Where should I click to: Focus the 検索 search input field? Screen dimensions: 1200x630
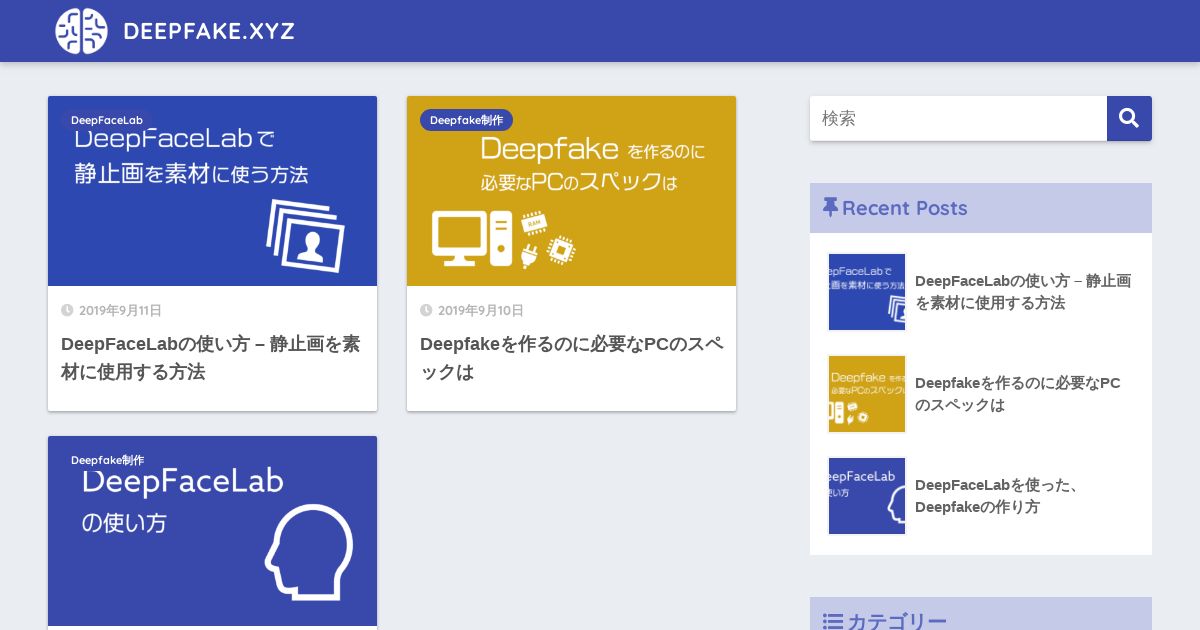coord(958,118)
